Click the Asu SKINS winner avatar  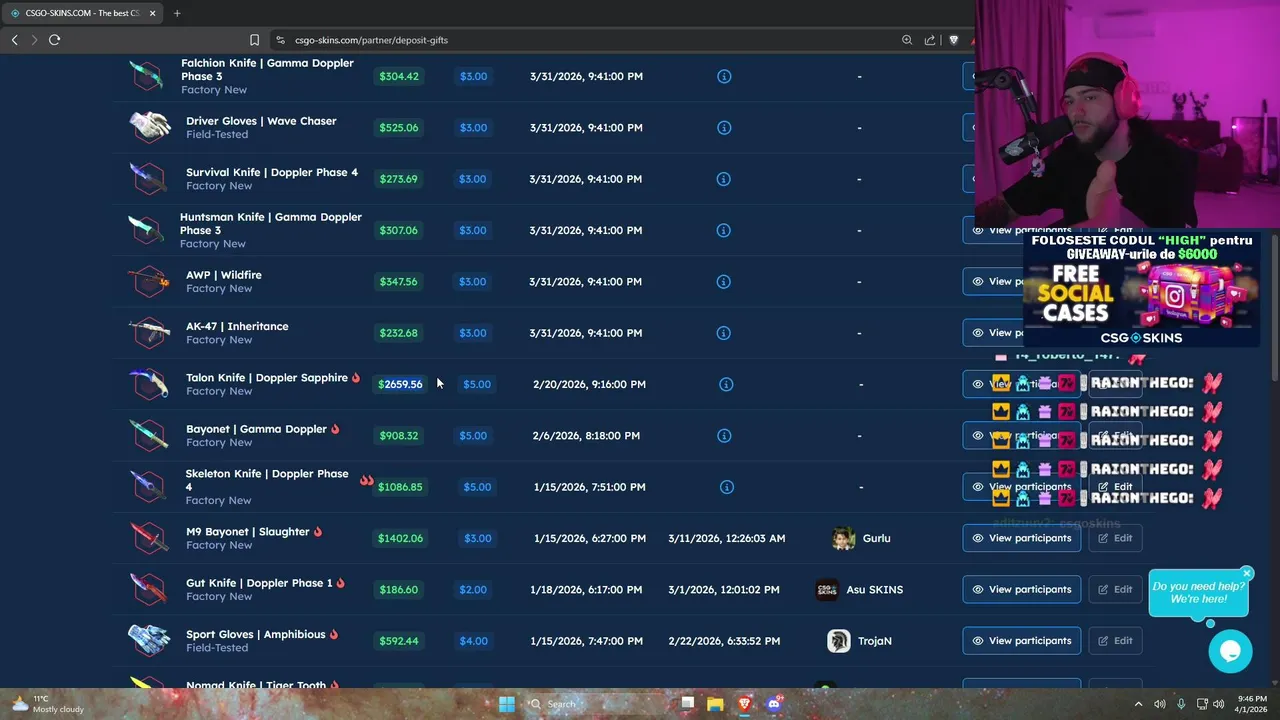827,589
